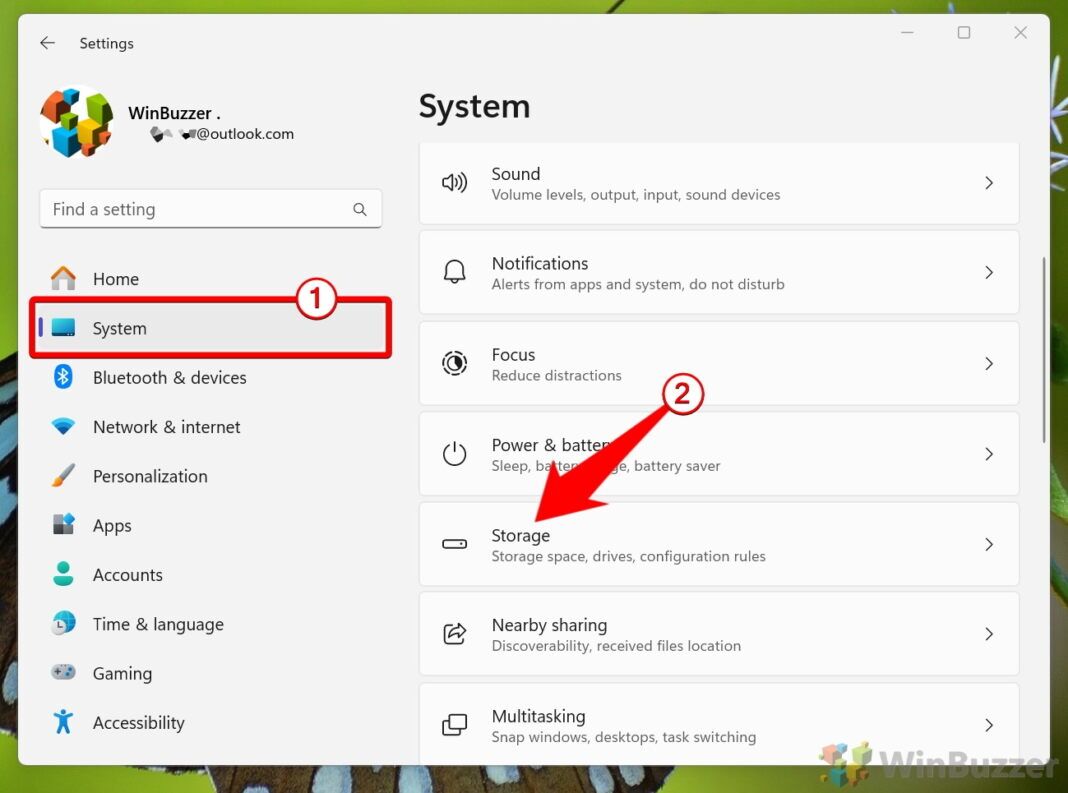Click the Nearby sharing icon
The width and height of the screenshot is (1068, 793).
pos(455,634)
